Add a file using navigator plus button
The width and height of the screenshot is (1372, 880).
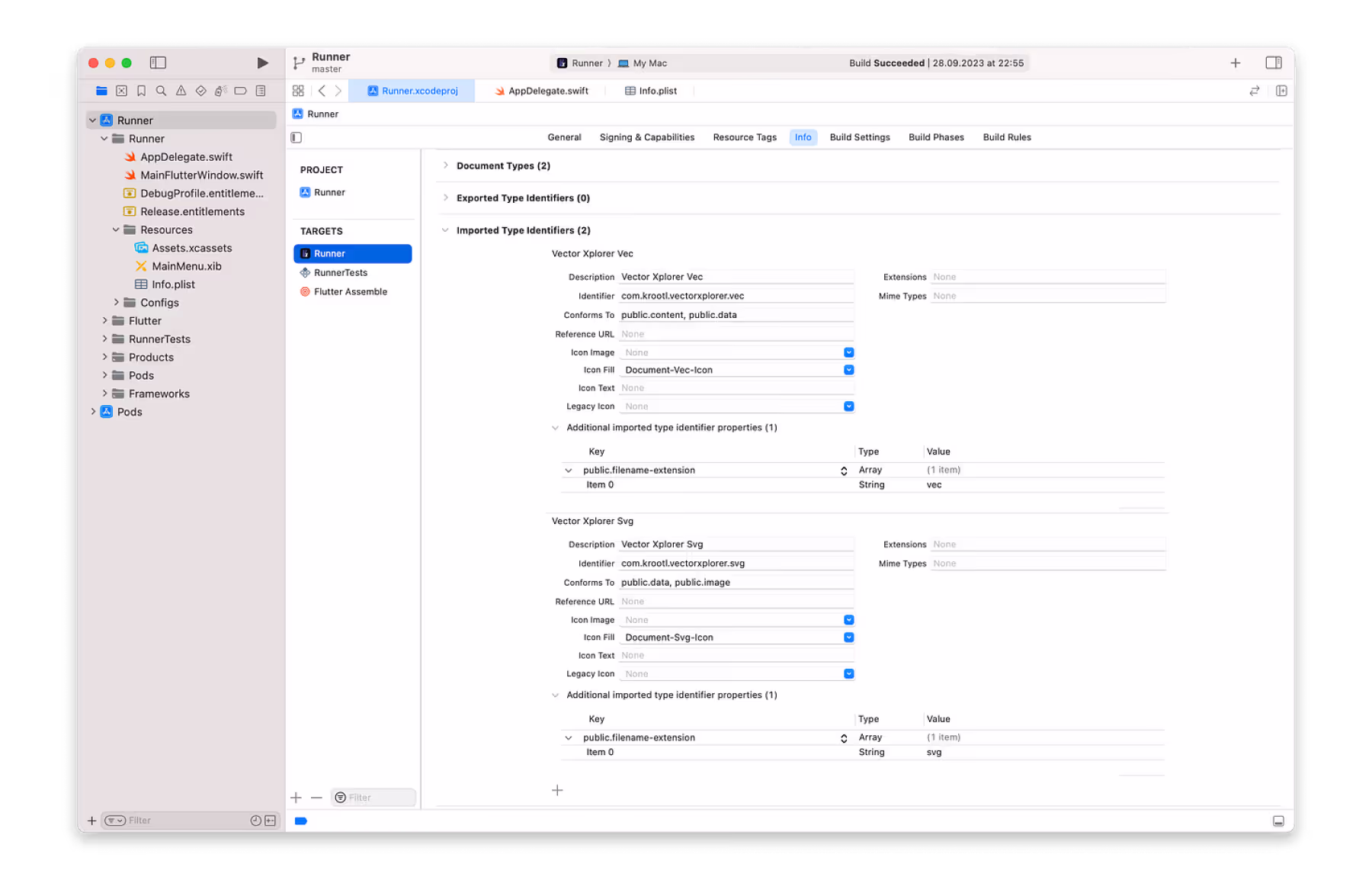tap(91, 821)
